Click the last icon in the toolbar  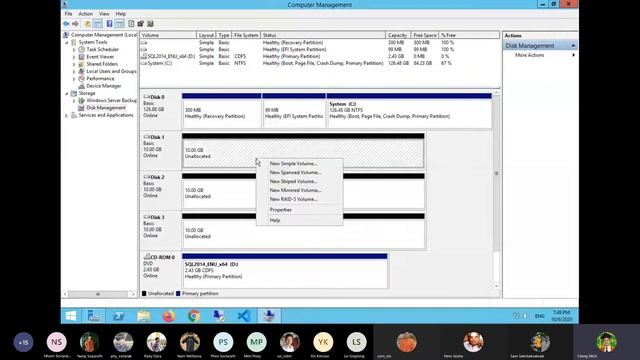(150, 24)
